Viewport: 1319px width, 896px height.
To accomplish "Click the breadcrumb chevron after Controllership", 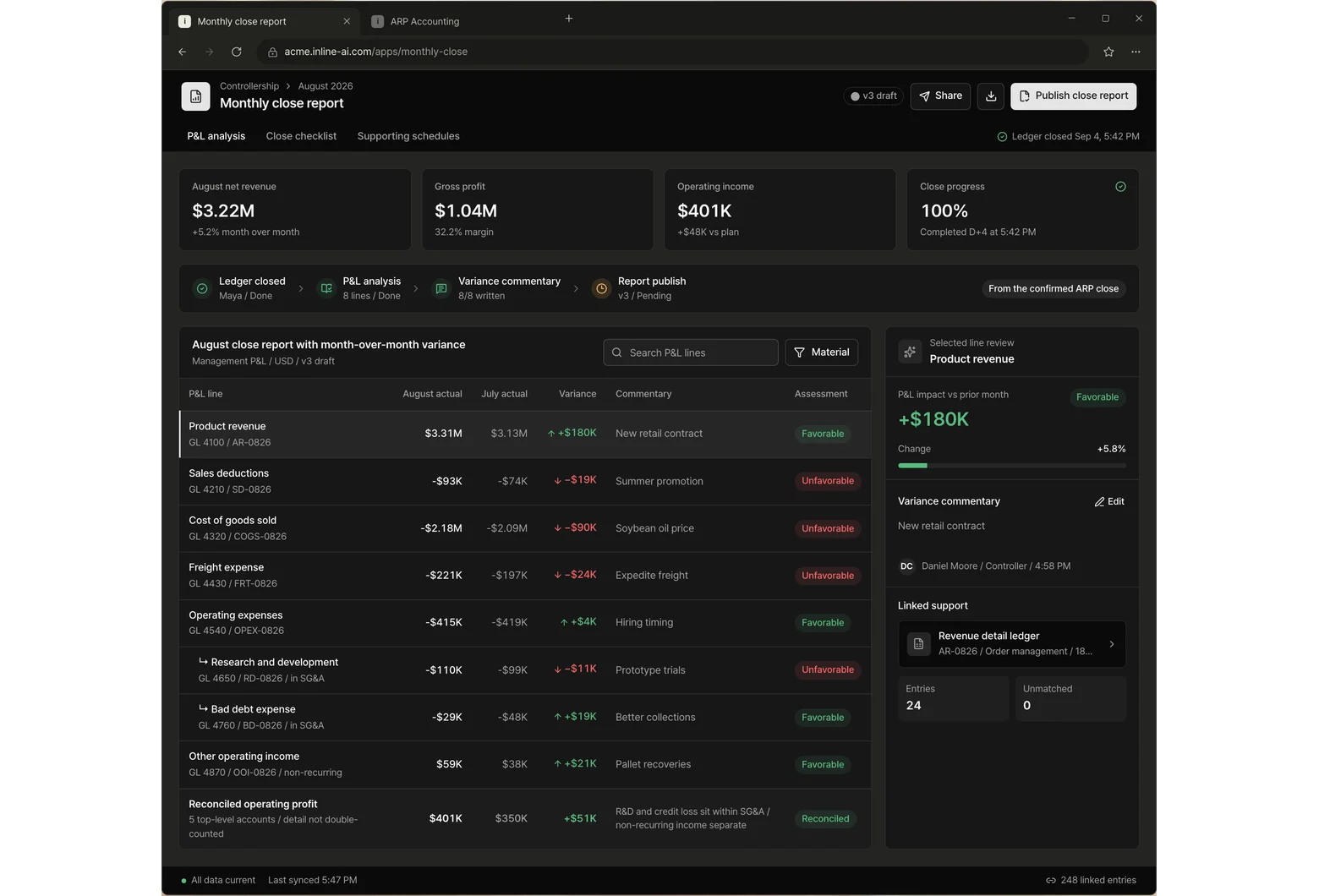I will 288,86.
